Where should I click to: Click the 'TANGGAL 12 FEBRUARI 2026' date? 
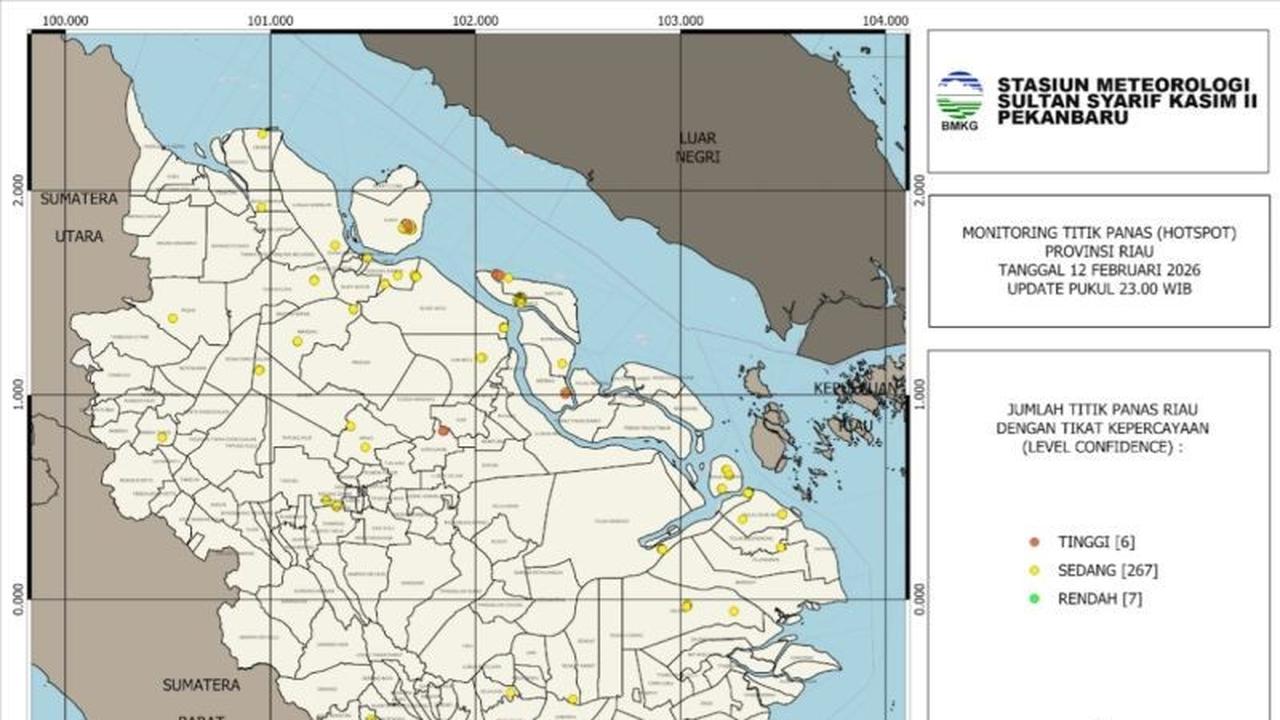1099,271
